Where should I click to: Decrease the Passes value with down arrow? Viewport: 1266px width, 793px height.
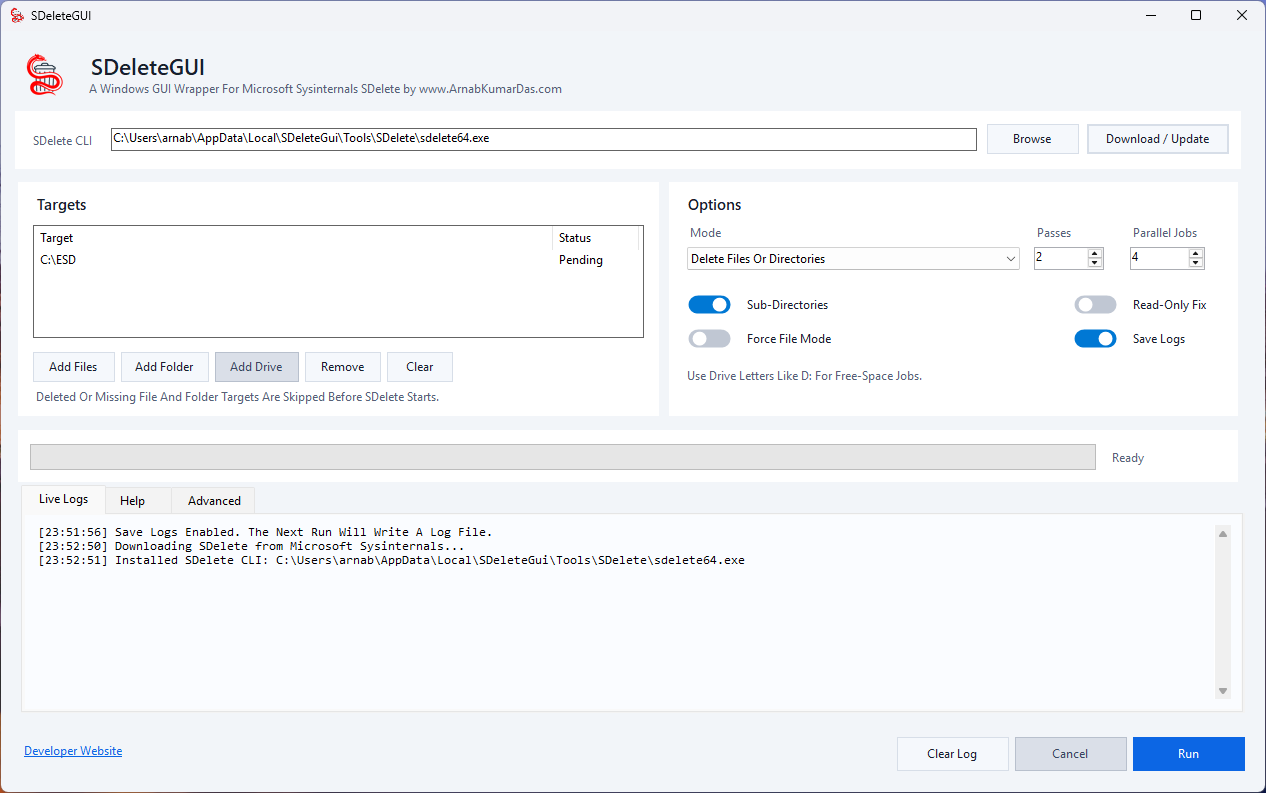[x=1095, y=264]
